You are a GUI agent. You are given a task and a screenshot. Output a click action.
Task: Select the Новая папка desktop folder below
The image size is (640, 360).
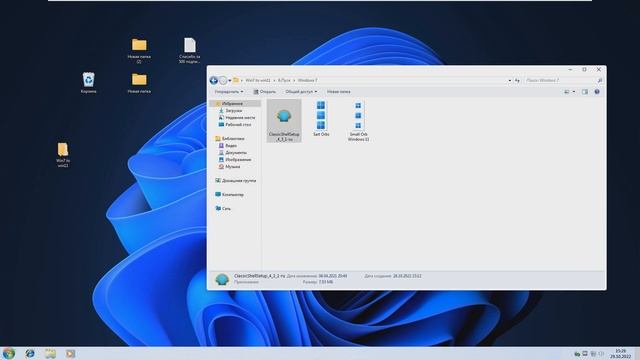click(139, 83)
